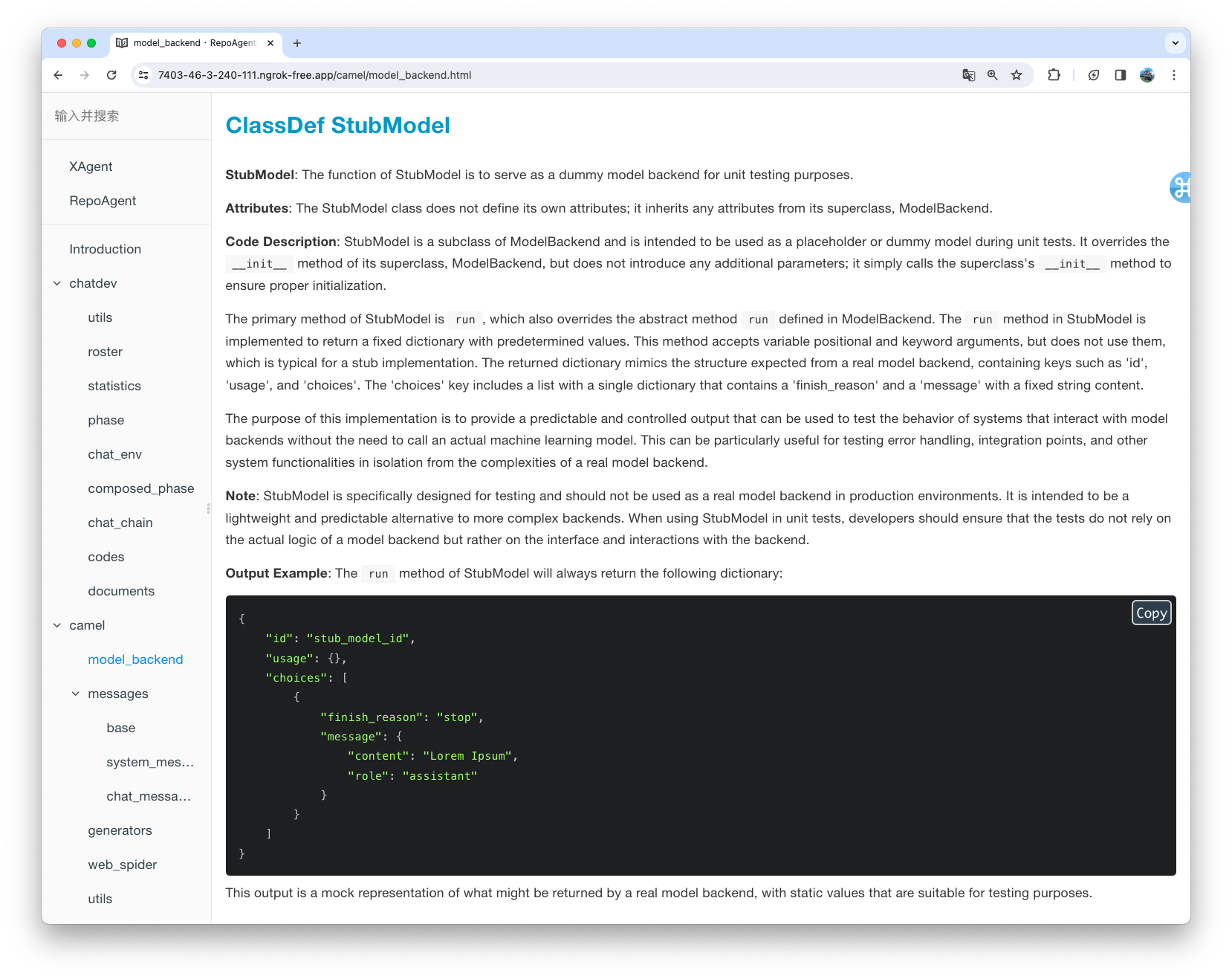Open XAgent in the sidebar

[x=91, y=167]
